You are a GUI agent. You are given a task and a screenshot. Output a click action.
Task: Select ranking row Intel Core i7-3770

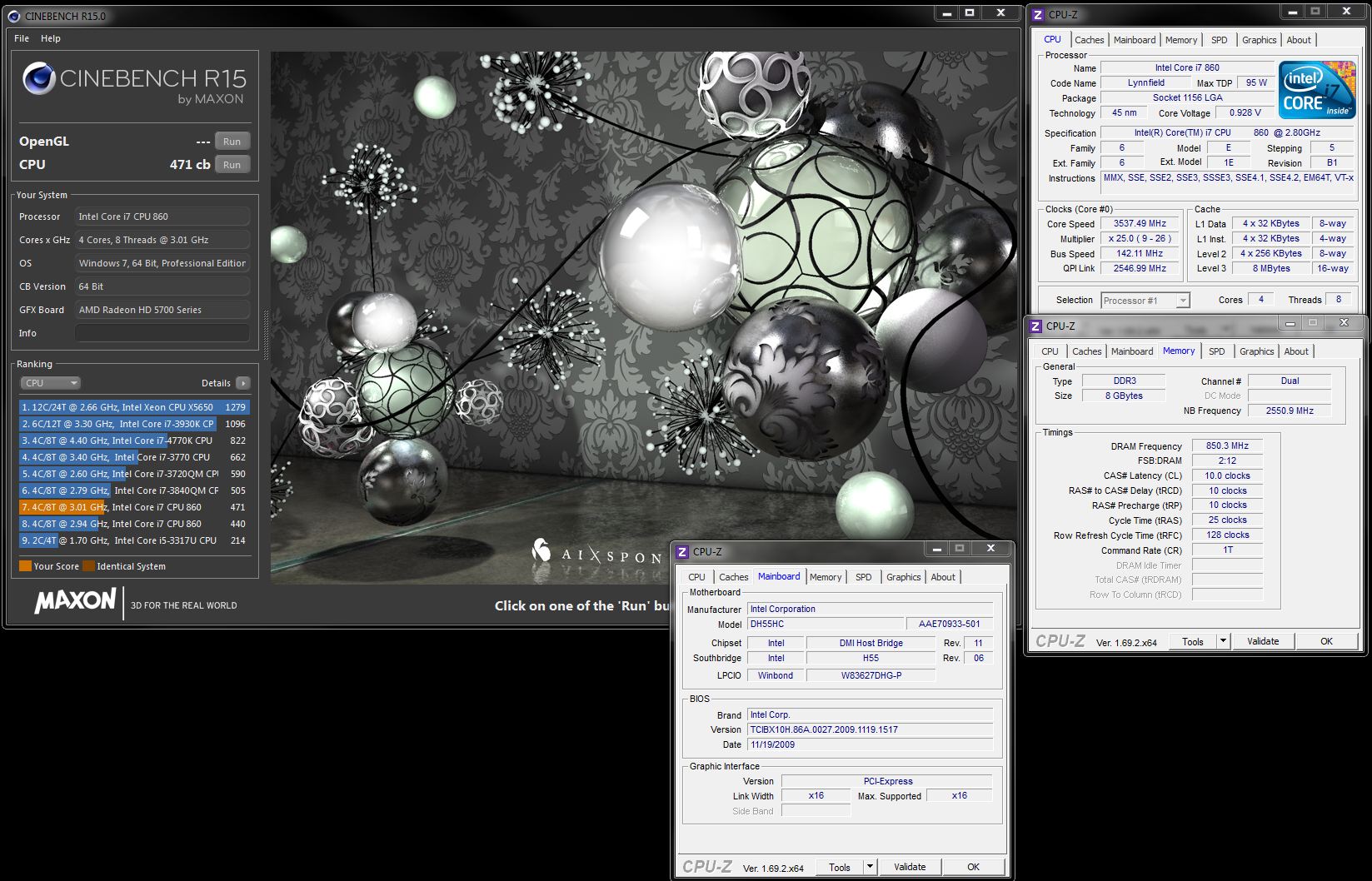[134, 457]
